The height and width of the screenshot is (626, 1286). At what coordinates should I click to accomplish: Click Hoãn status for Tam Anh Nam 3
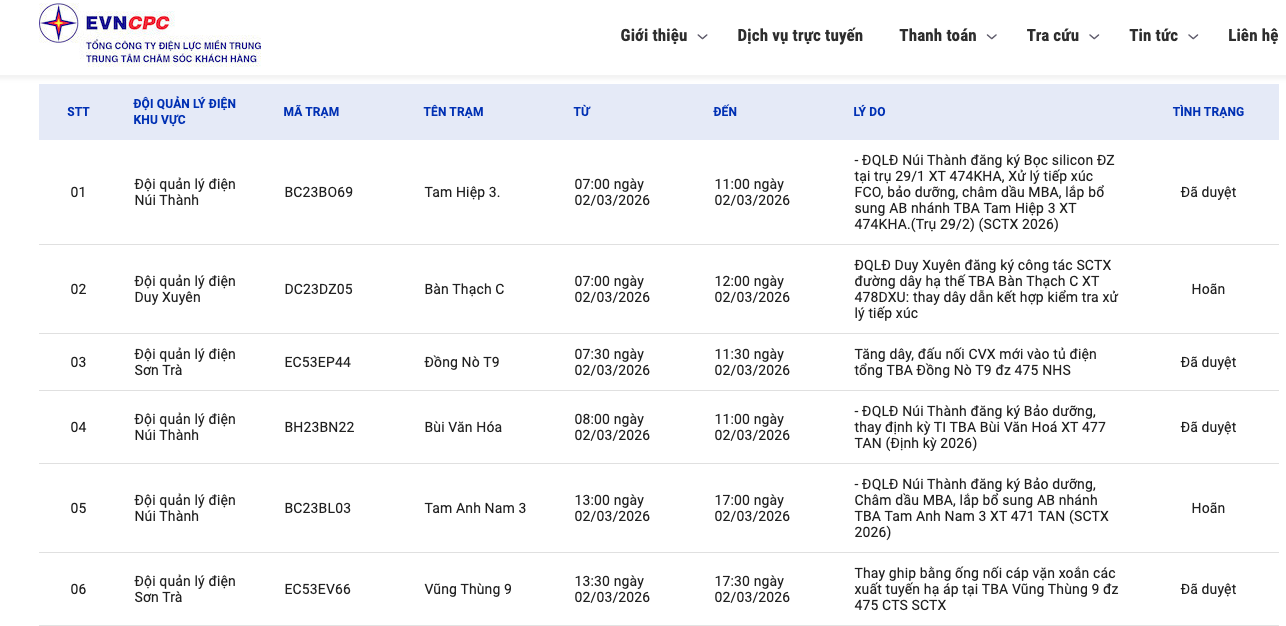click(x=1208, y=508)
